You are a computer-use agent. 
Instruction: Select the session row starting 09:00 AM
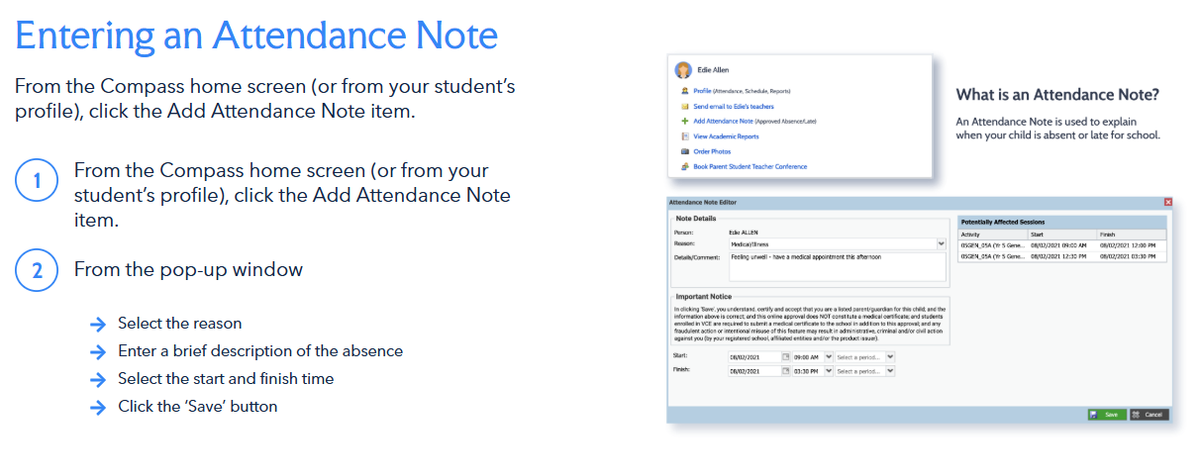pyautogui.click(x=1062, y=244)
